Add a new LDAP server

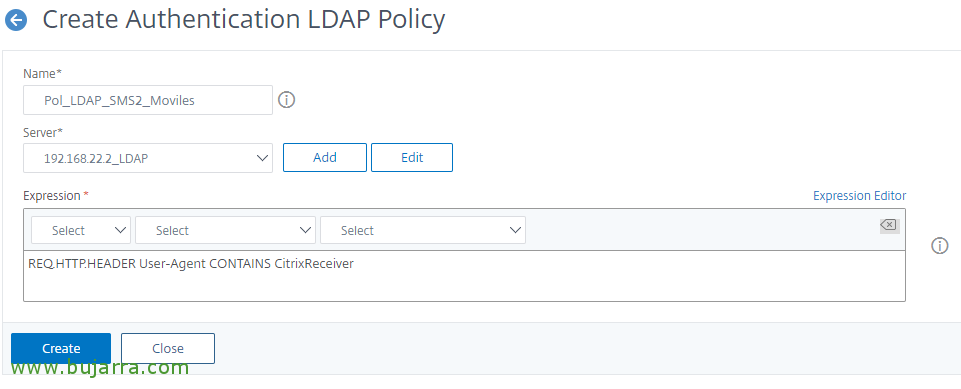point(325,157)
